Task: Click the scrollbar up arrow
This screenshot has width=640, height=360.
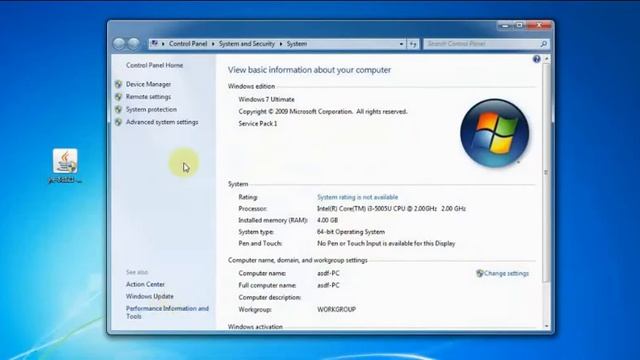Action: (x=546, y=59)
